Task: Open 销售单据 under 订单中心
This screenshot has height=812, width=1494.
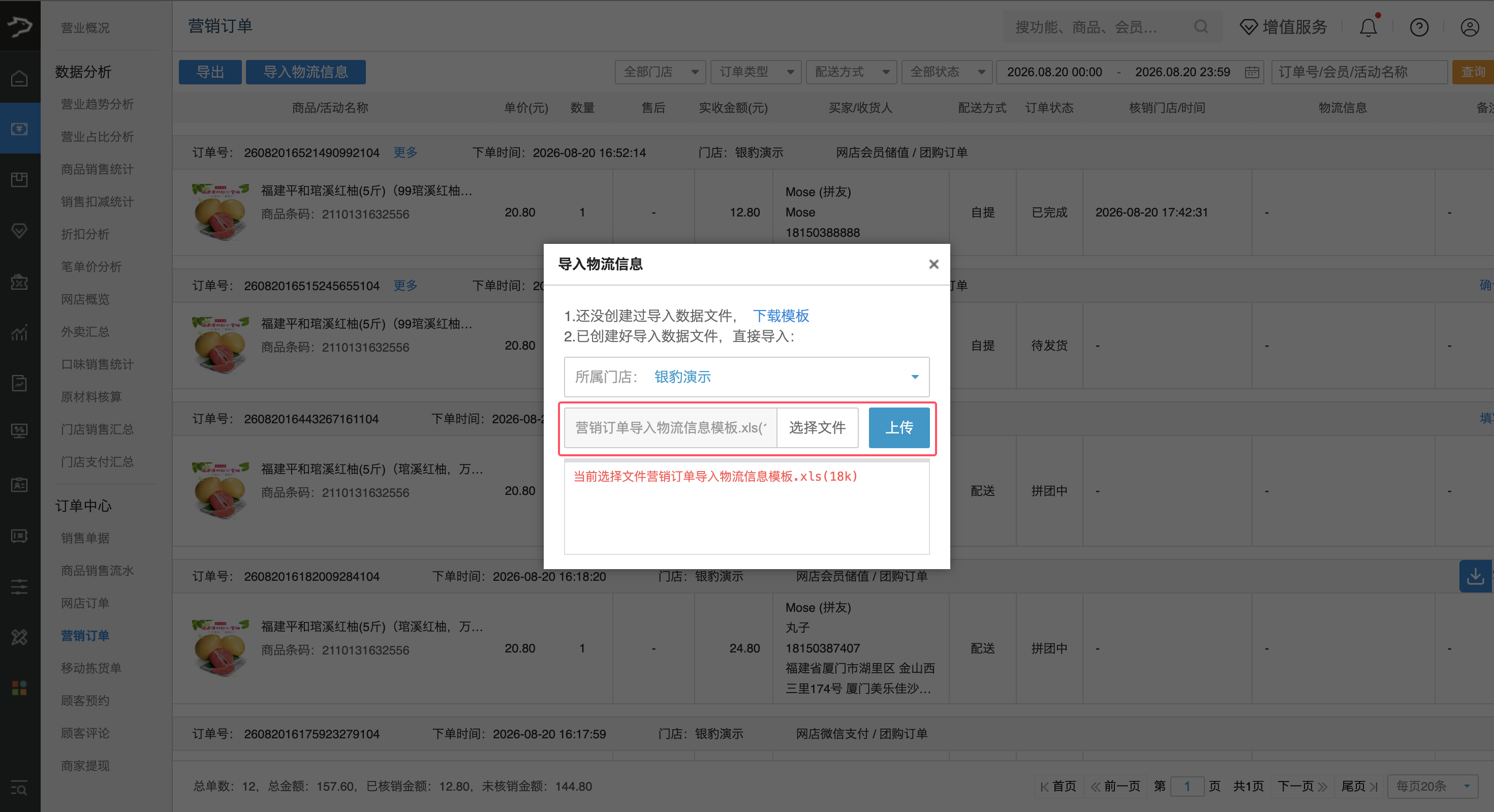Action: click(x=85, y=538)
